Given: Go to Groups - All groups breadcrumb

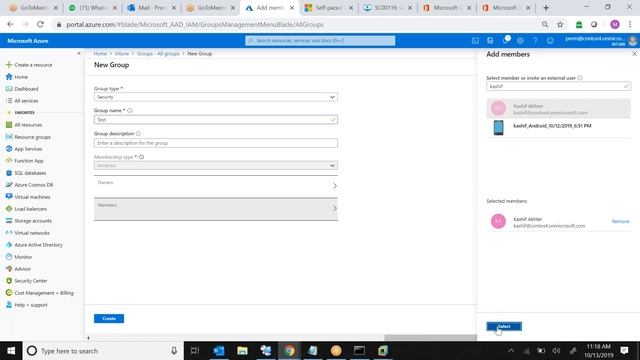Looking at the screenshot, I should [x=158, y=53].
